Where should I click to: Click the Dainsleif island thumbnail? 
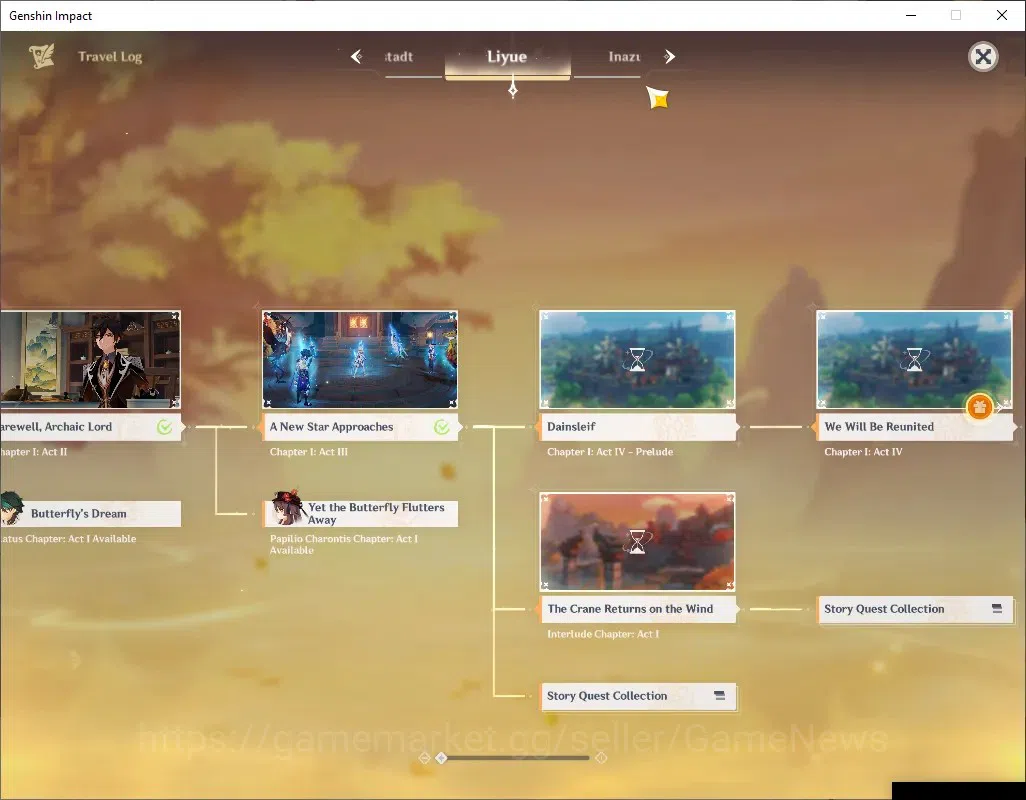tap(637, 360)
